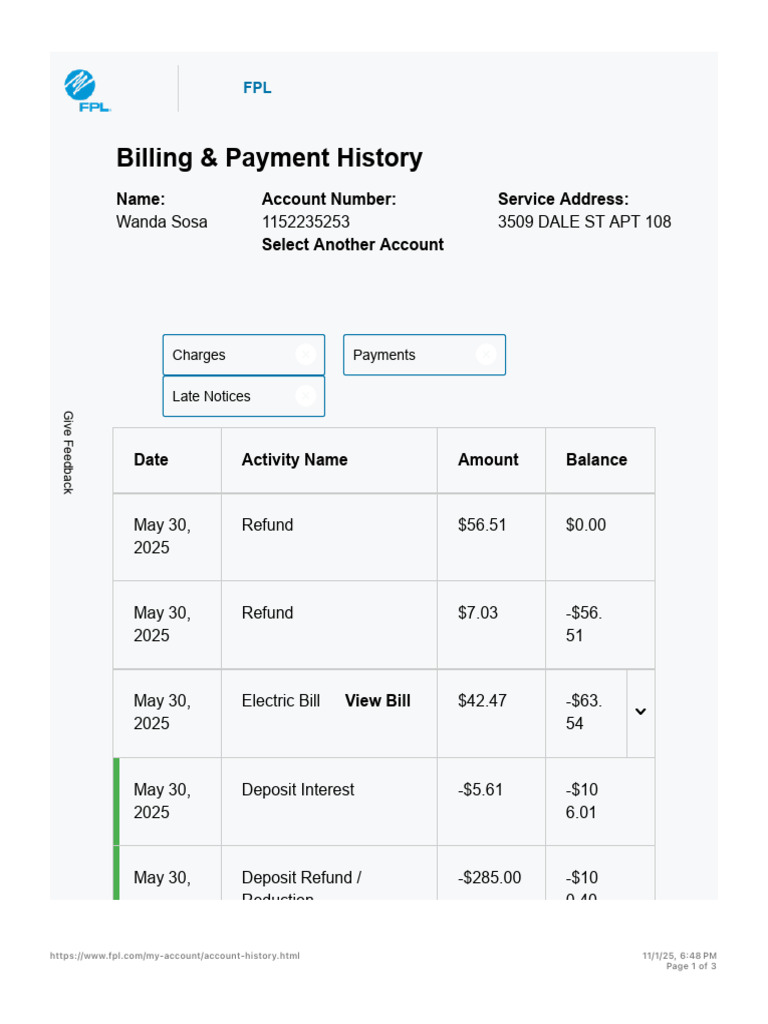Open View Bill for the Electric Bill row

pyautogui.click(x=377, y=701)
